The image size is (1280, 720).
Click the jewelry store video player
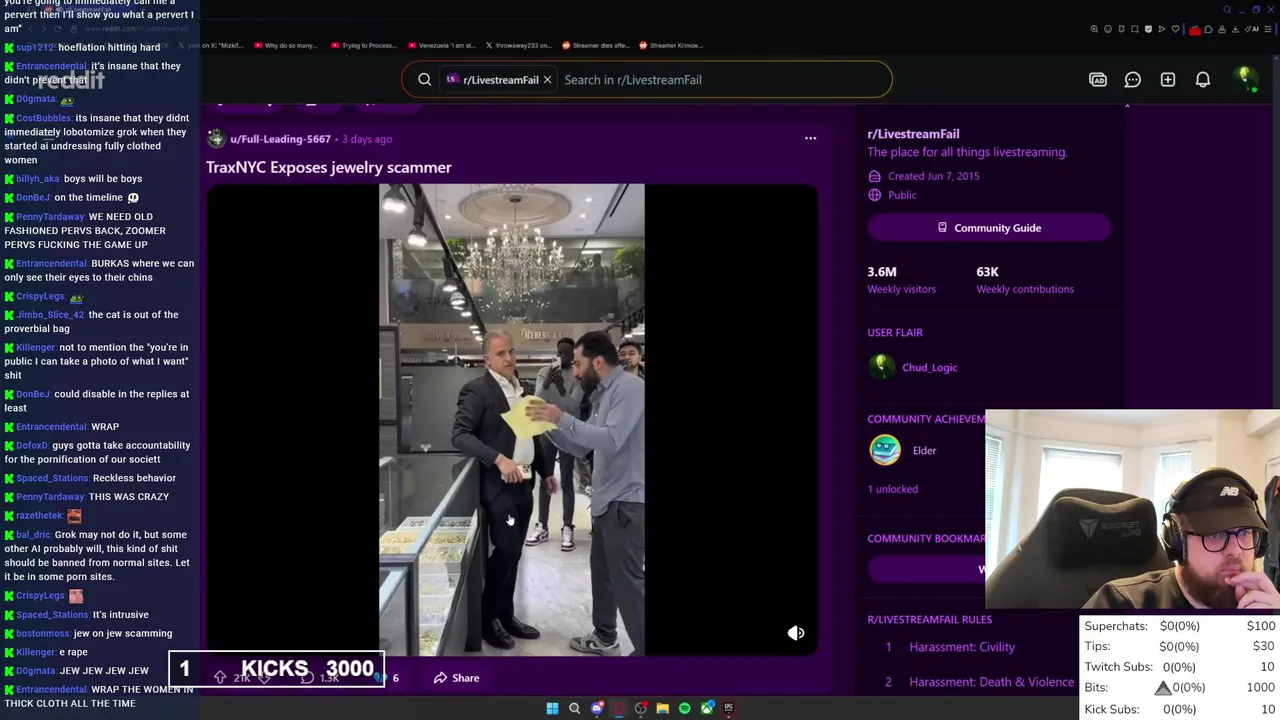coord(512,420)
